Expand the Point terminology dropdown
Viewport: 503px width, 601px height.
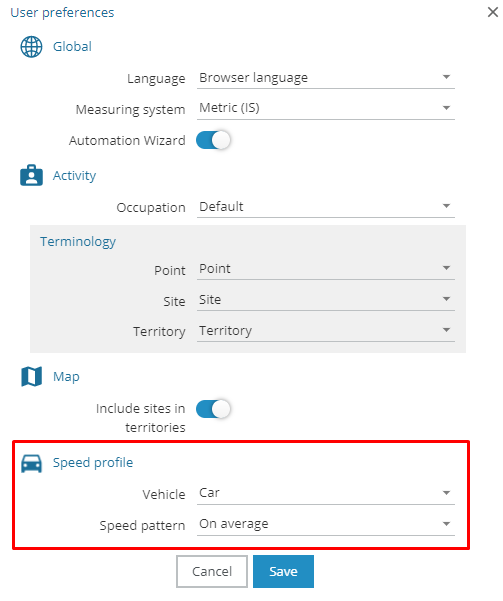(326, 269)
